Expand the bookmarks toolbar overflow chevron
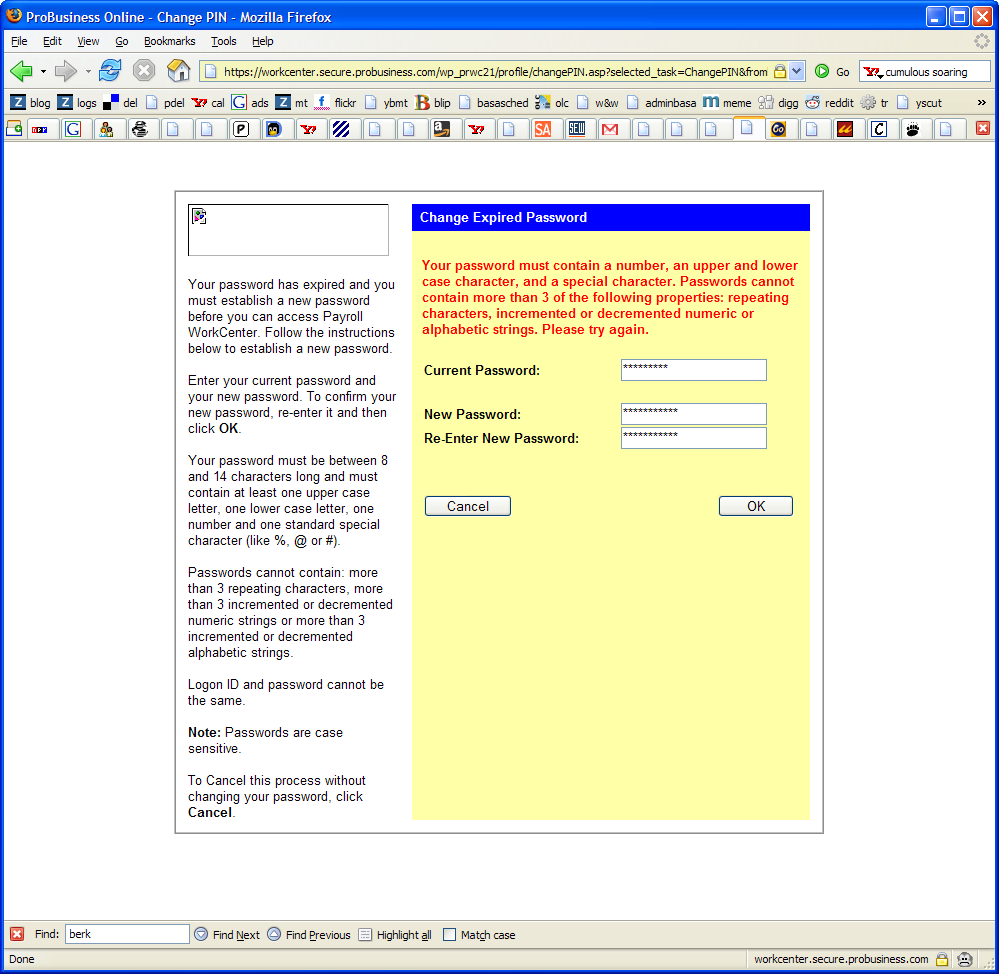 coord(981,102)
